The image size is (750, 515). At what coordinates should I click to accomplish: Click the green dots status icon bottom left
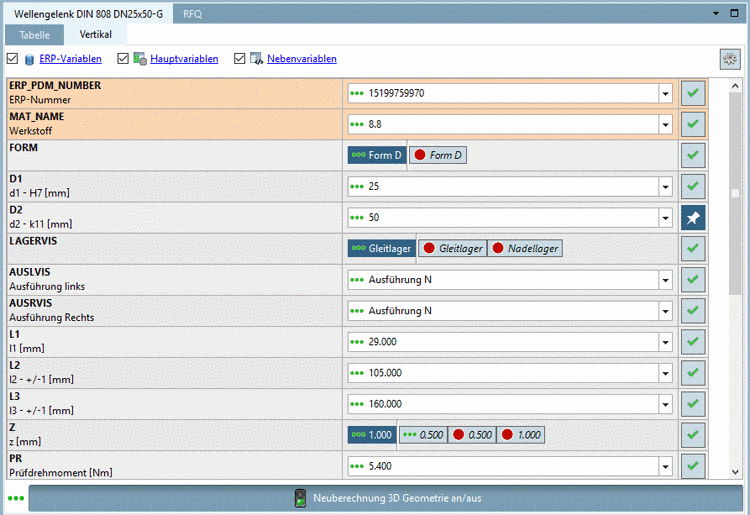click(16, 498)
